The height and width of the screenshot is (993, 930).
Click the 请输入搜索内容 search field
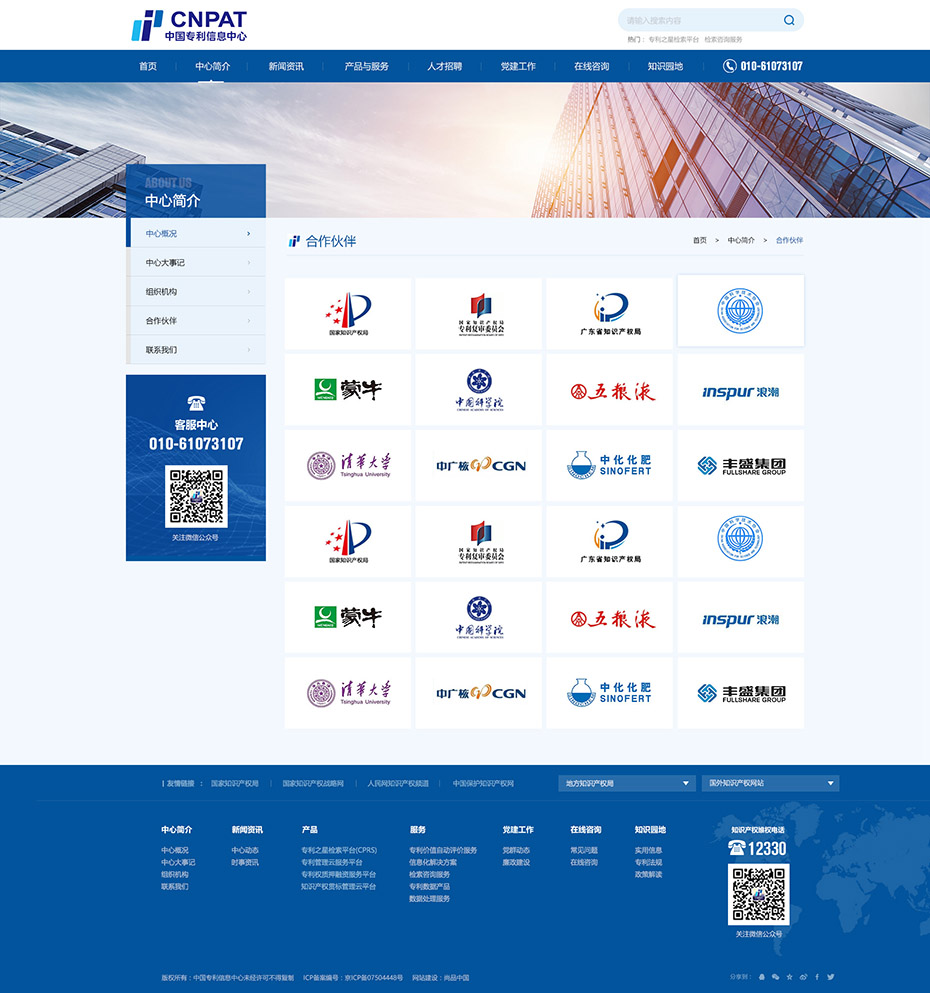point(700,20)
